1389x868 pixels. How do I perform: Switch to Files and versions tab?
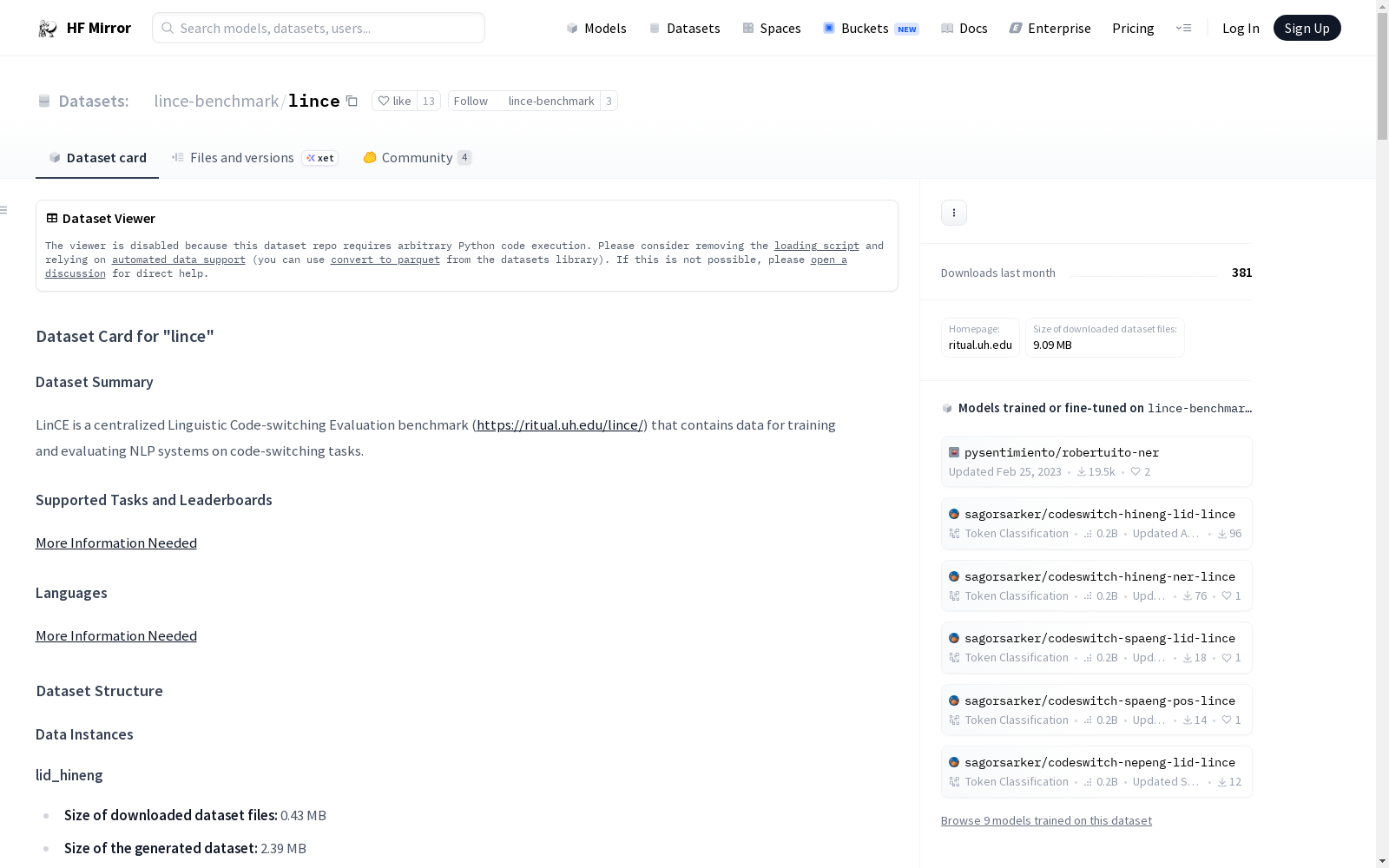pos(254,157)
